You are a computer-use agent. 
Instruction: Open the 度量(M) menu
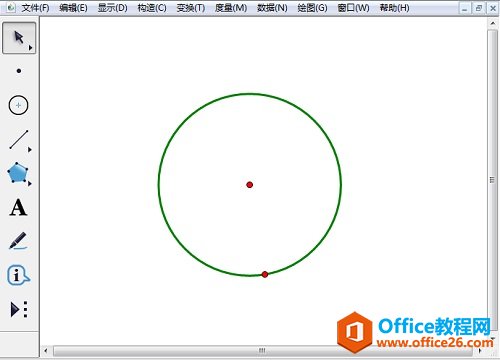[x=231, y=8]
